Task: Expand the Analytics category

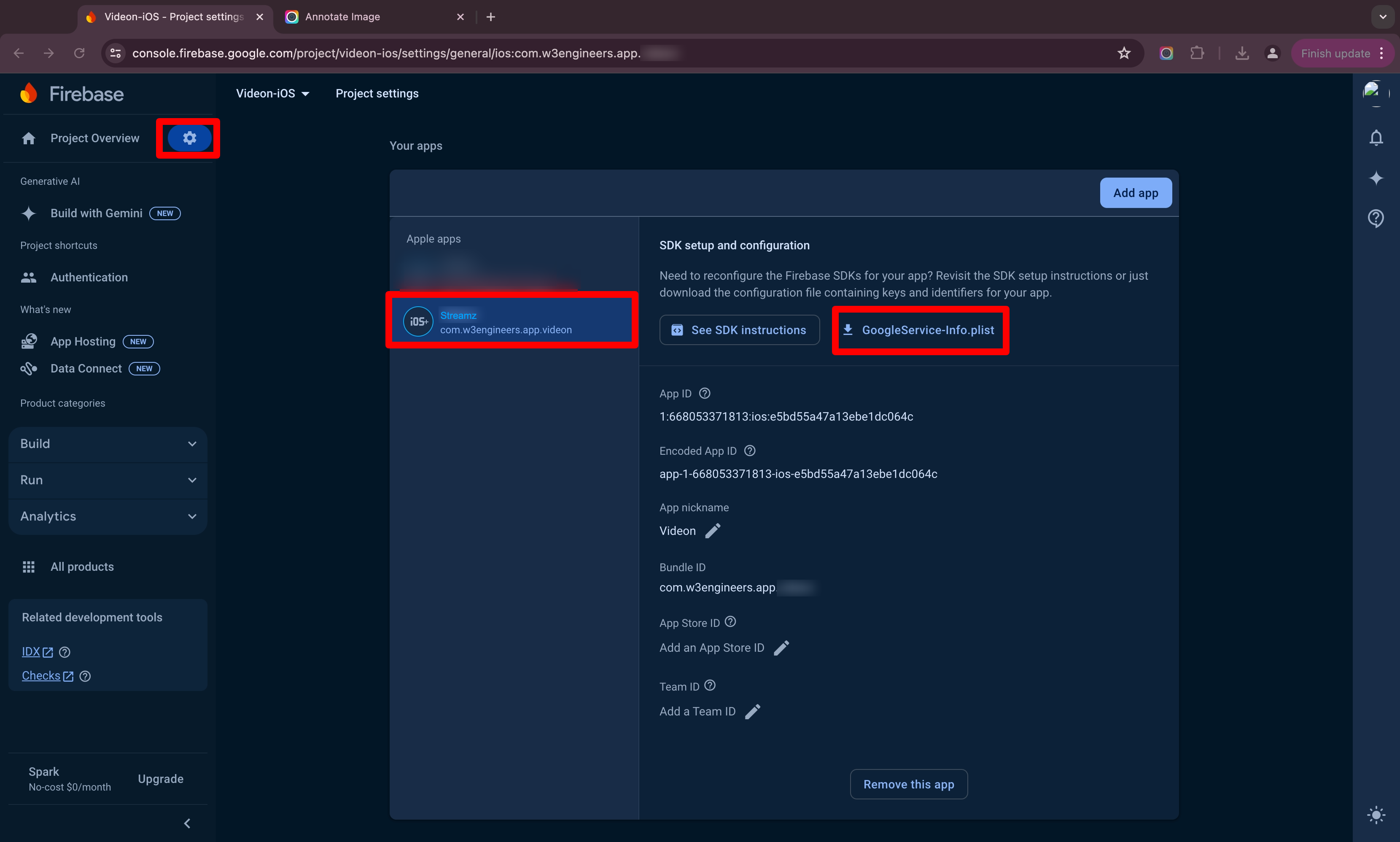Action: point(108,516)
